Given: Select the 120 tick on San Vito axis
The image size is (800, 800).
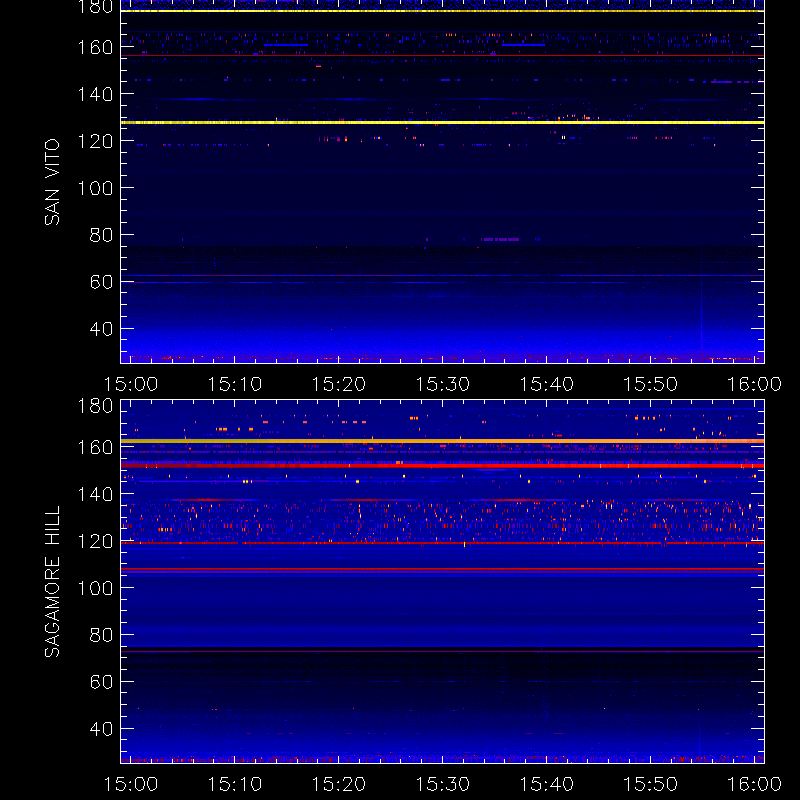Looking at the screenshot, I should (95, 141).
